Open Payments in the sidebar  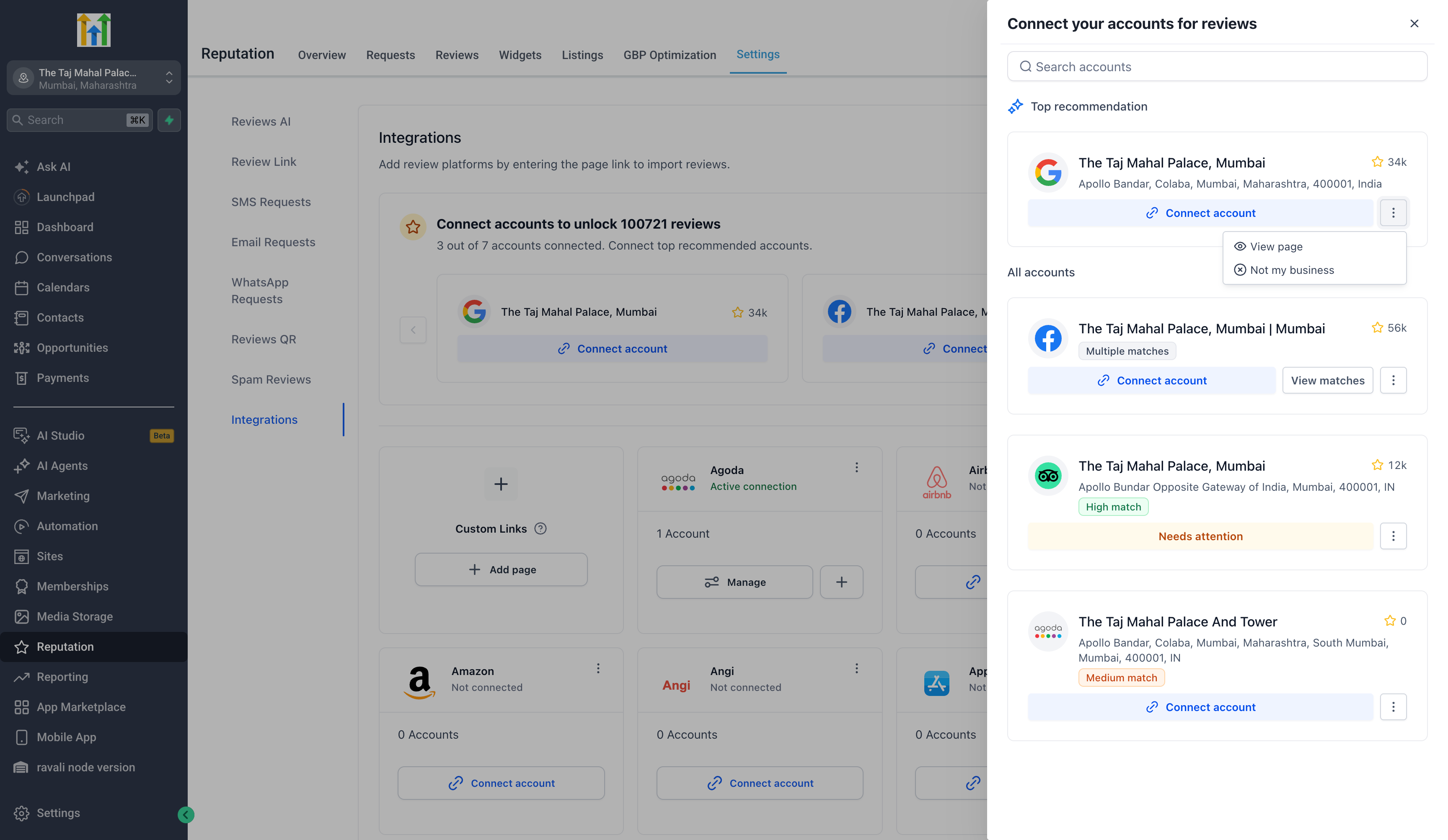coord(94,378)
